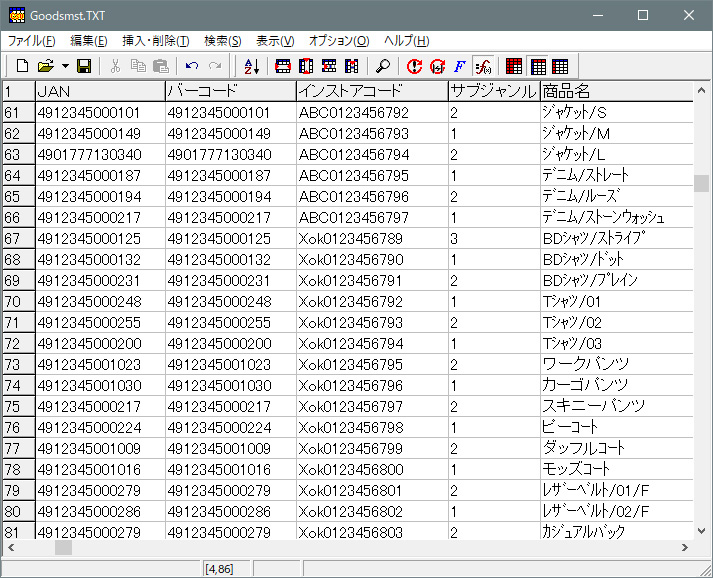
Task: Open the ファイル(F) menu
Action: [x=32, y=41]
